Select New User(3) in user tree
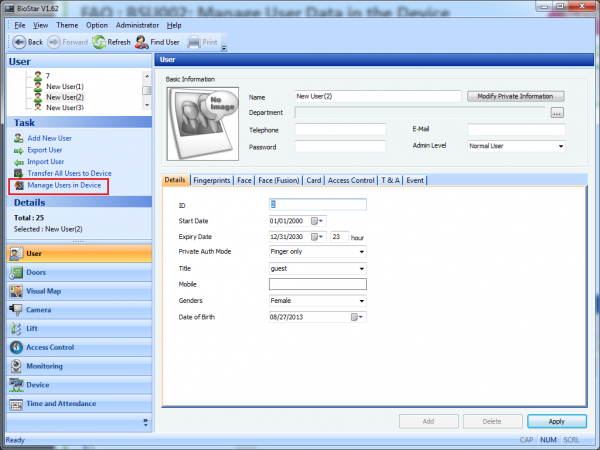The width and height of the screenshot is (600, 450). coord(64,107)
